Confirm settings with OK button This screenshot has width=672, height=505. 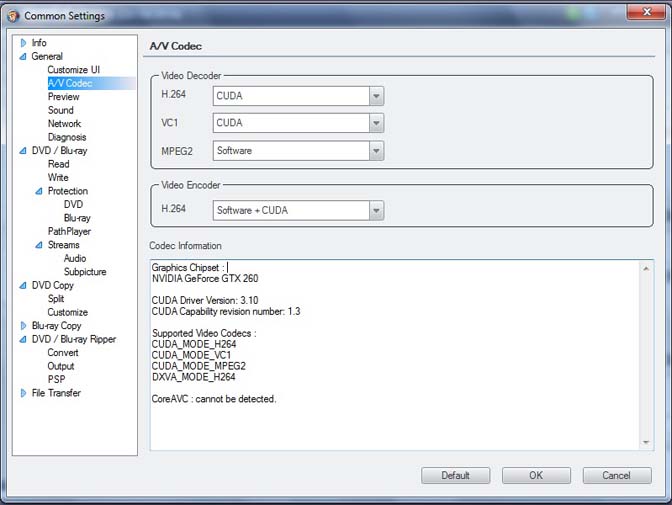[536, 475]
